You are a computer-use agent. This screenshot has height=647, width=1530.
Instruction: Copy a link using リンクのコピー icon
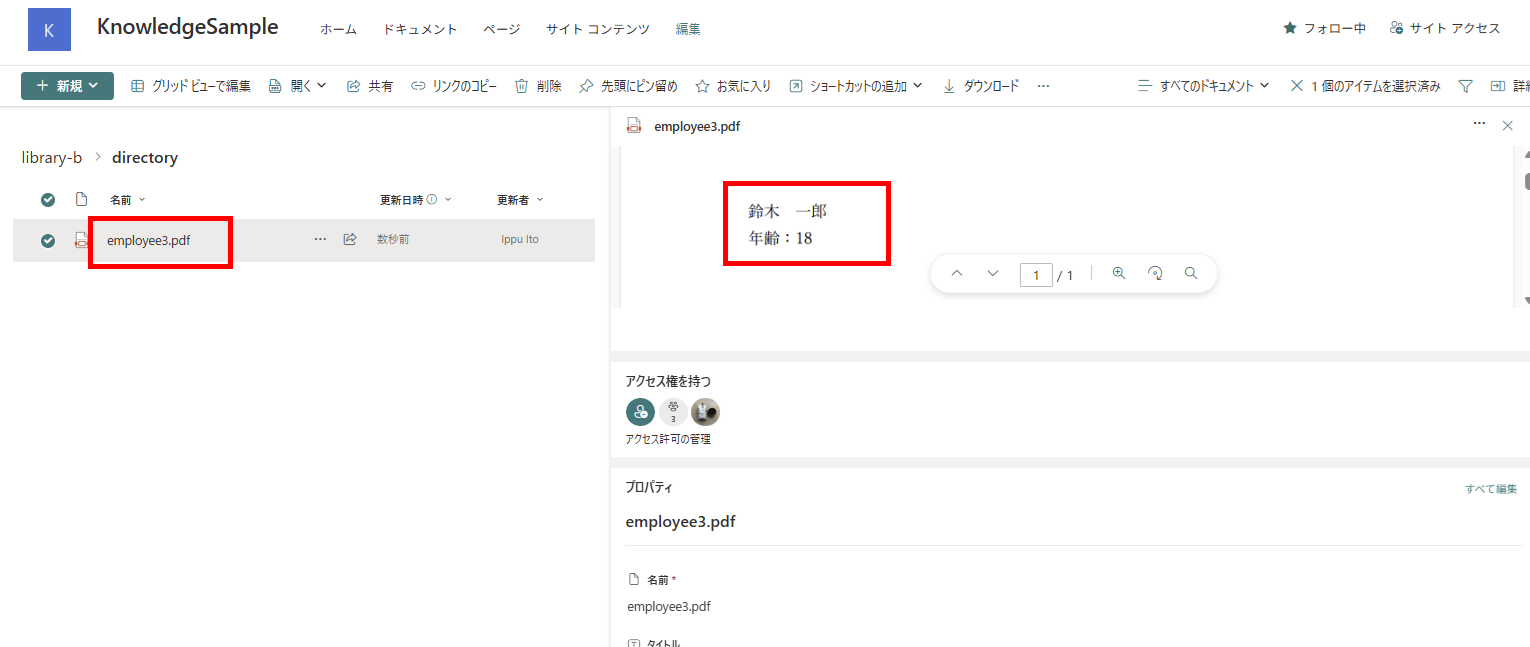419,85
